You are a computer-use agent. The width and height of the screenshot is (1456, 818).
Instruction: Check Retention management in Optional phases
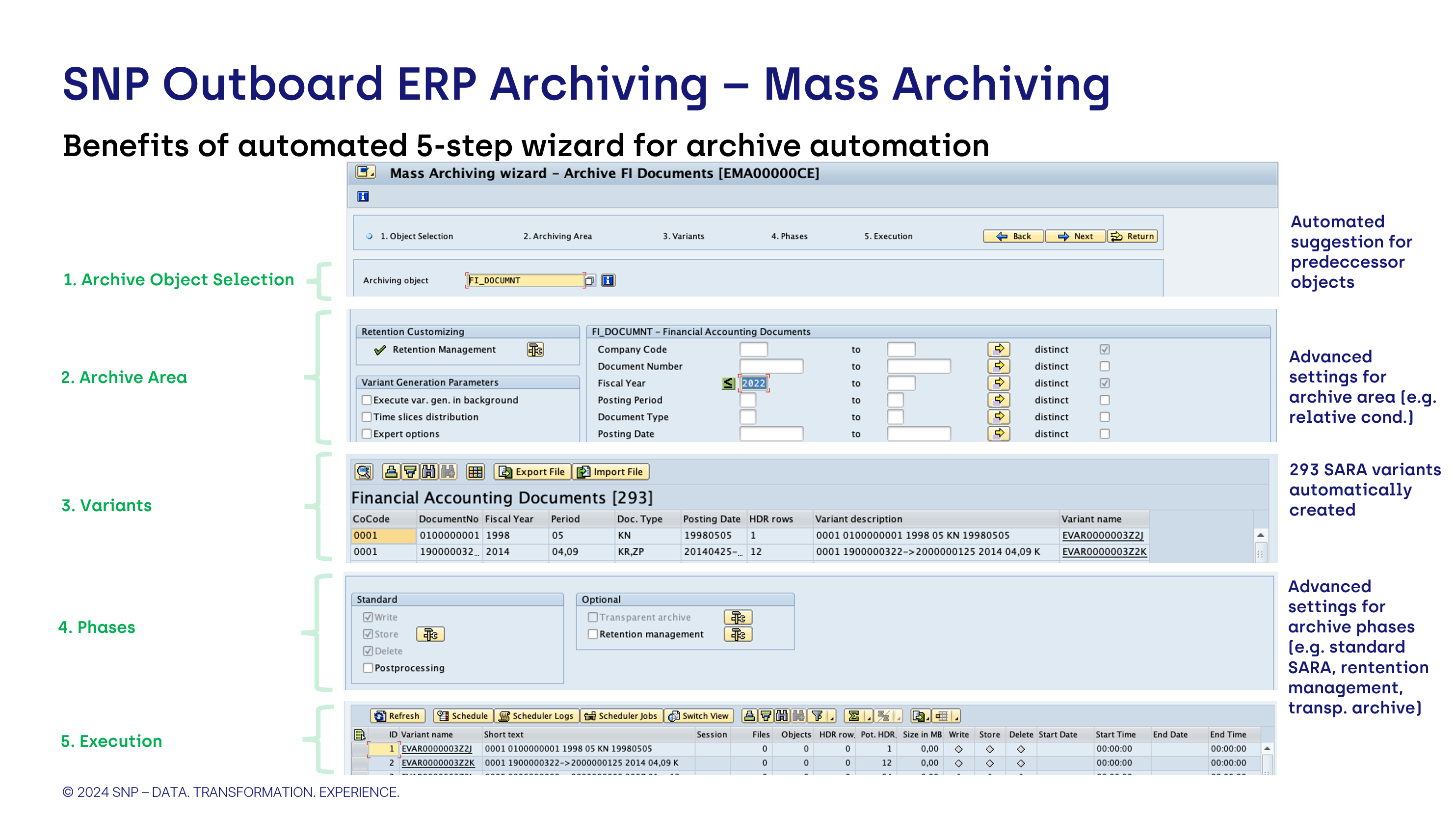pyautogui.click(x=593, y=634)
